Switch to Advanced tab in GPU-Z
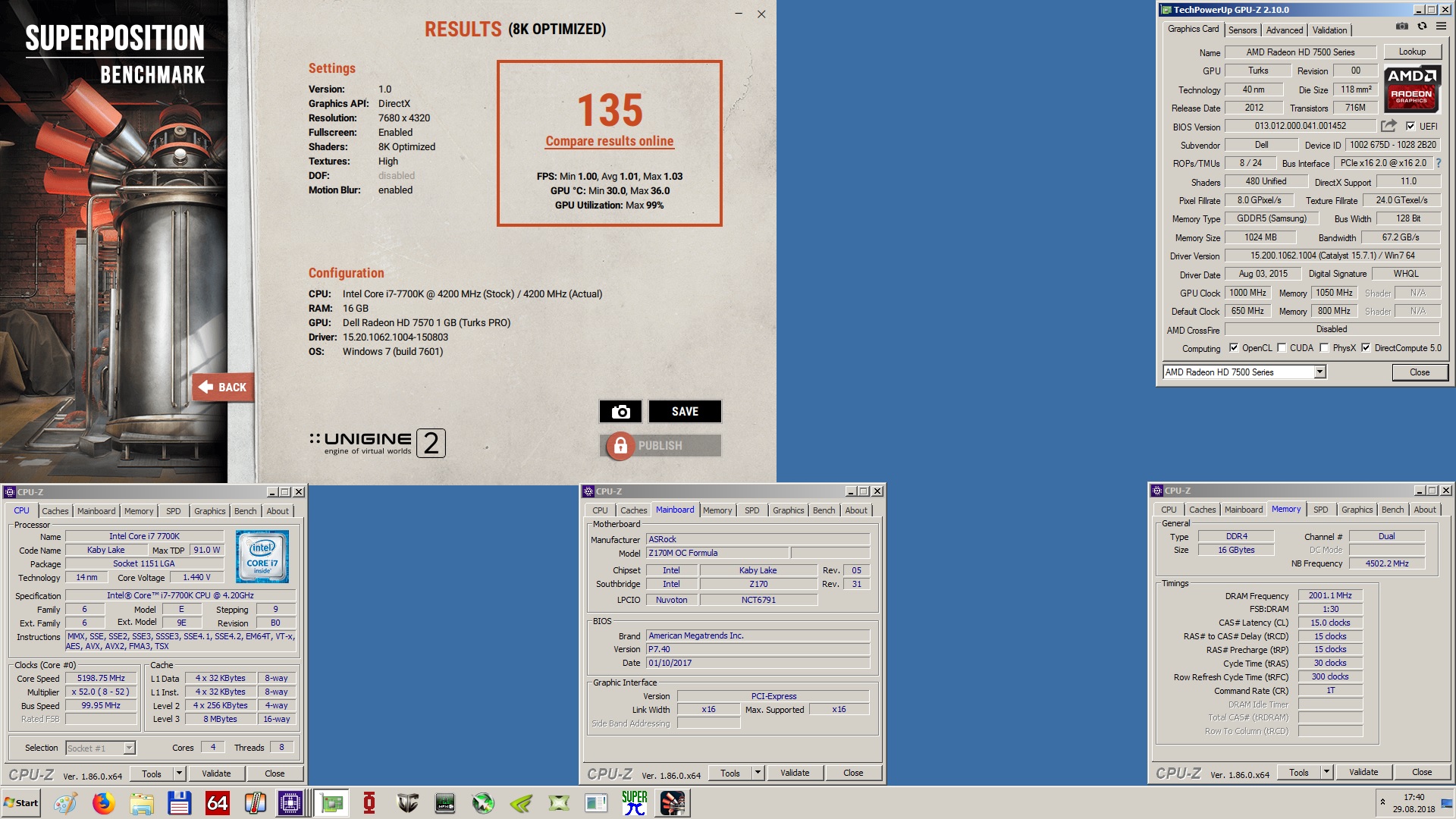 pos(1285,30)
